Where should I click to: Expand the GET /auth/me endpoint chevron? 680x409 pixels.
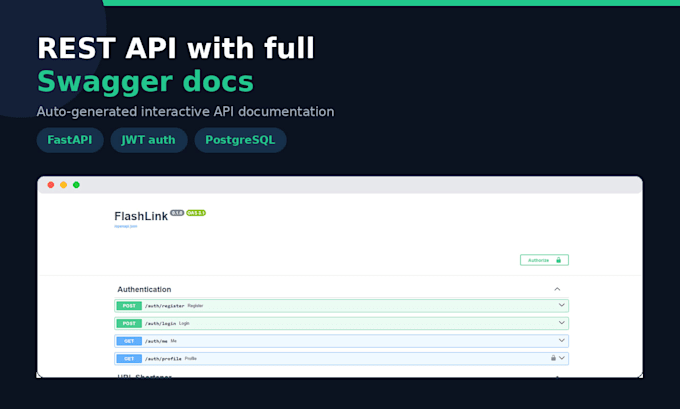(x=562, y=340)
